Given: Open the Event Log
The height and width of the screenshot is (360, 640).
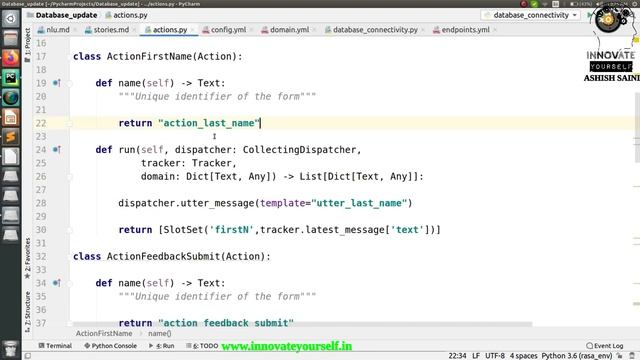Looking at the screenshot, I should tap(604, 346).
